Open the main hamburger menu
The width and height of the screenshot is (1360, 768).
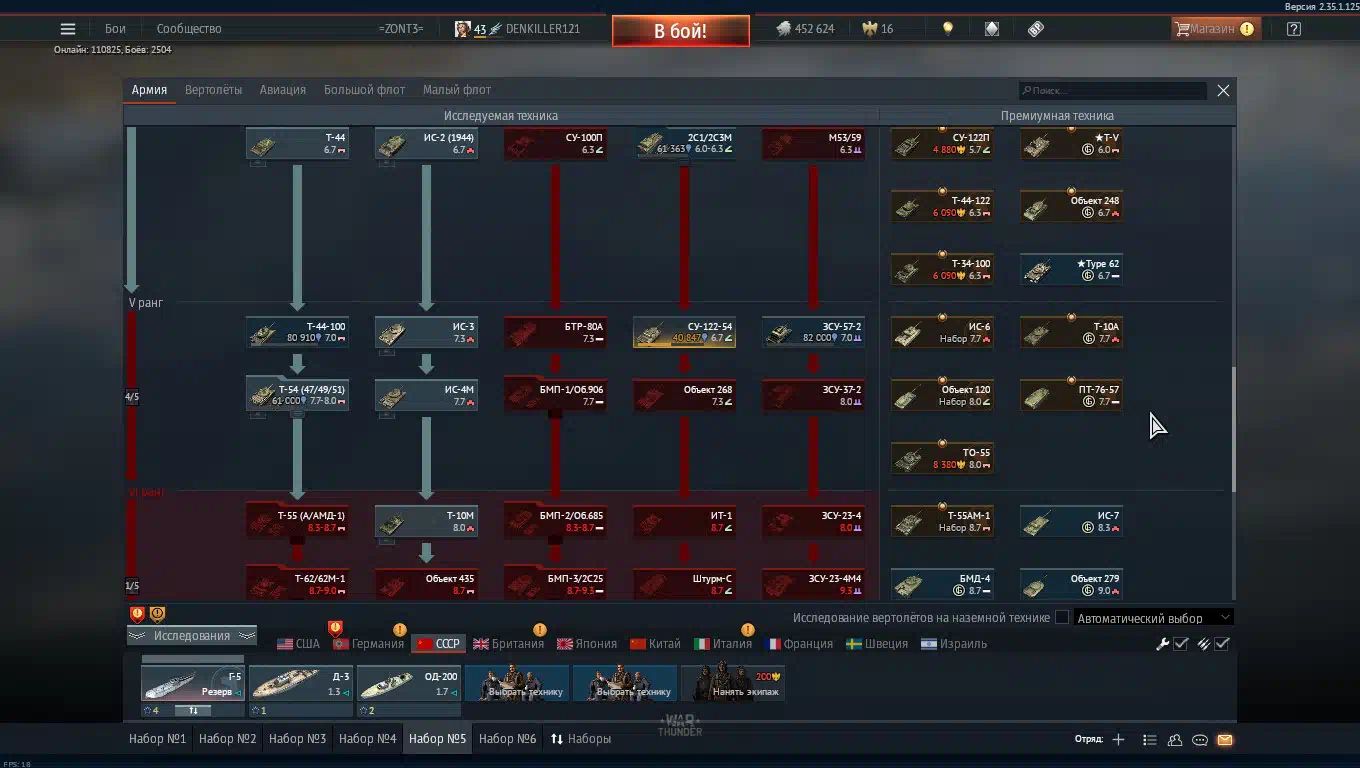coord(68,29)
